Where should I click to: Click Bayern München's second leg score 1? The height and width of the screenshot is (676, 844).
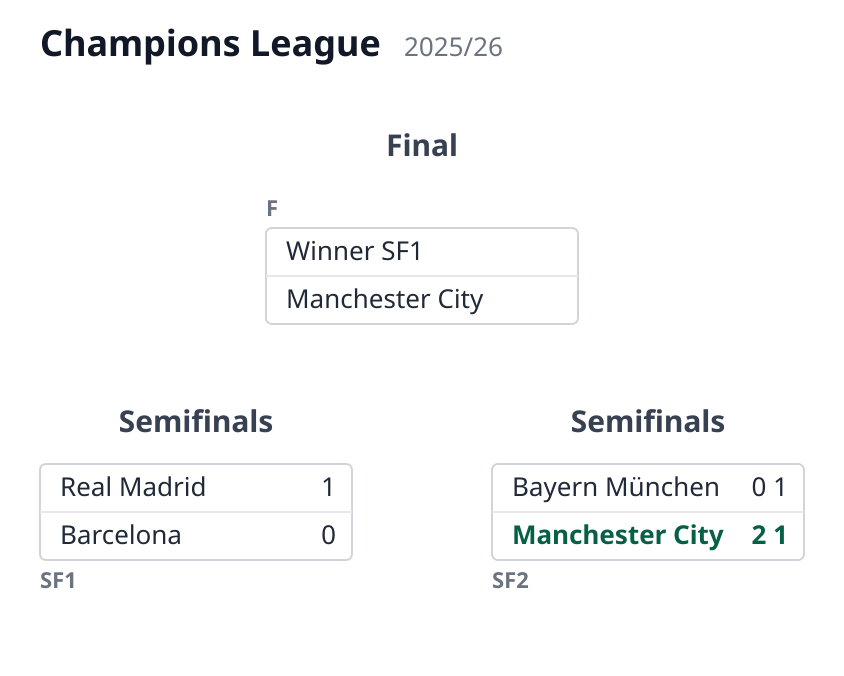(x=780, y=488)
